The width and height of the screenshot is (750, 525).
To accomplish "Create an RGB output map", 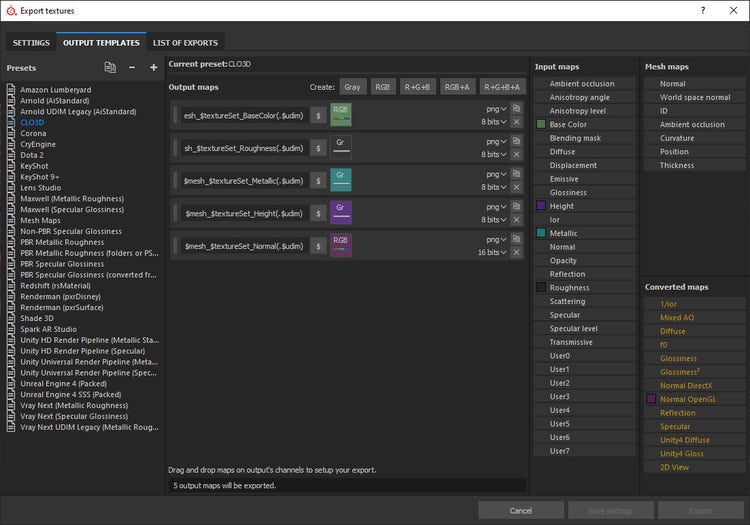I will coord(383,87).
